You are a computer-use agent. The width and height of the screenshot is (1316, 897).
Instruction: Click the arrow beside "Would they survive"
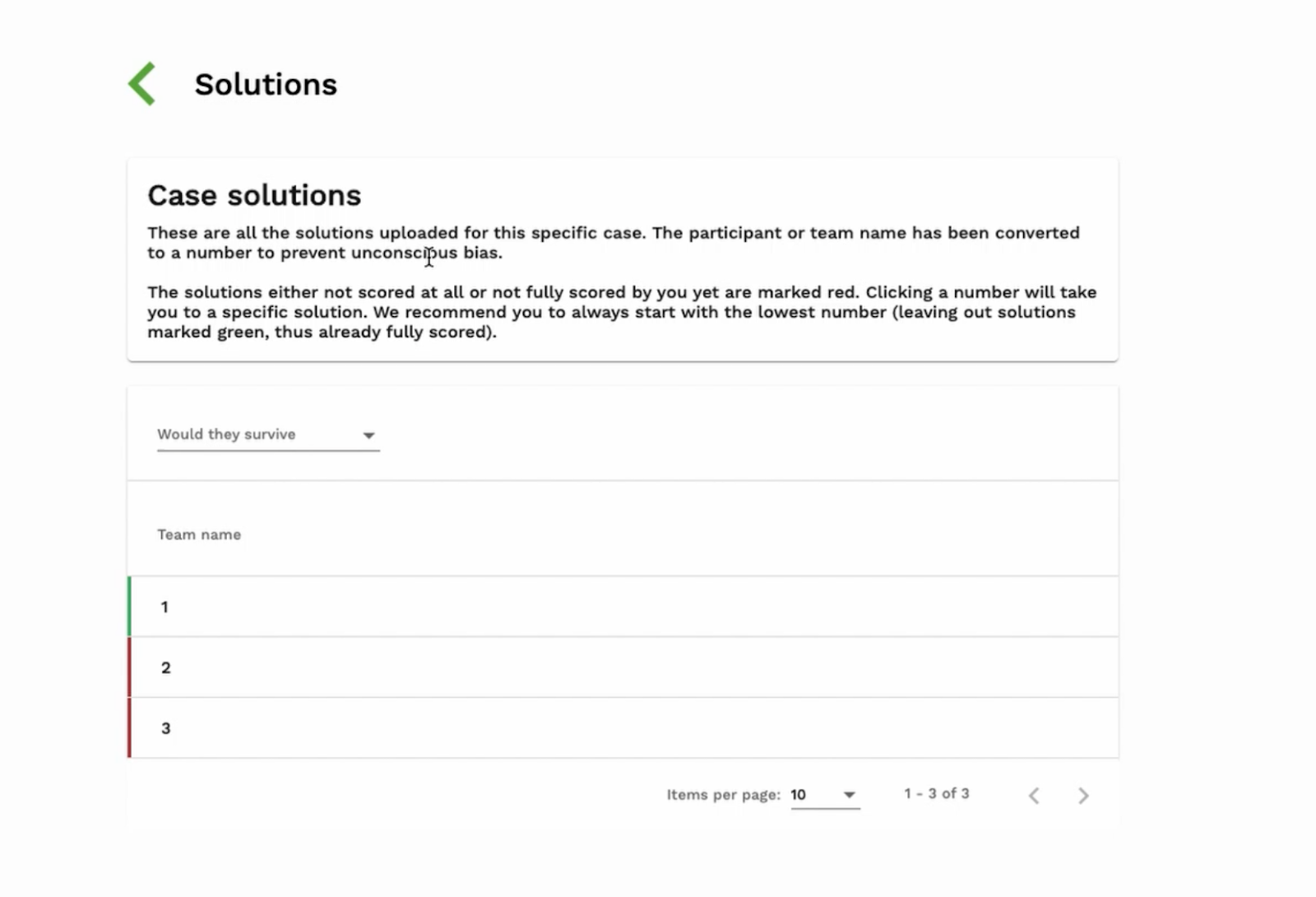click(x=368, y=435)
